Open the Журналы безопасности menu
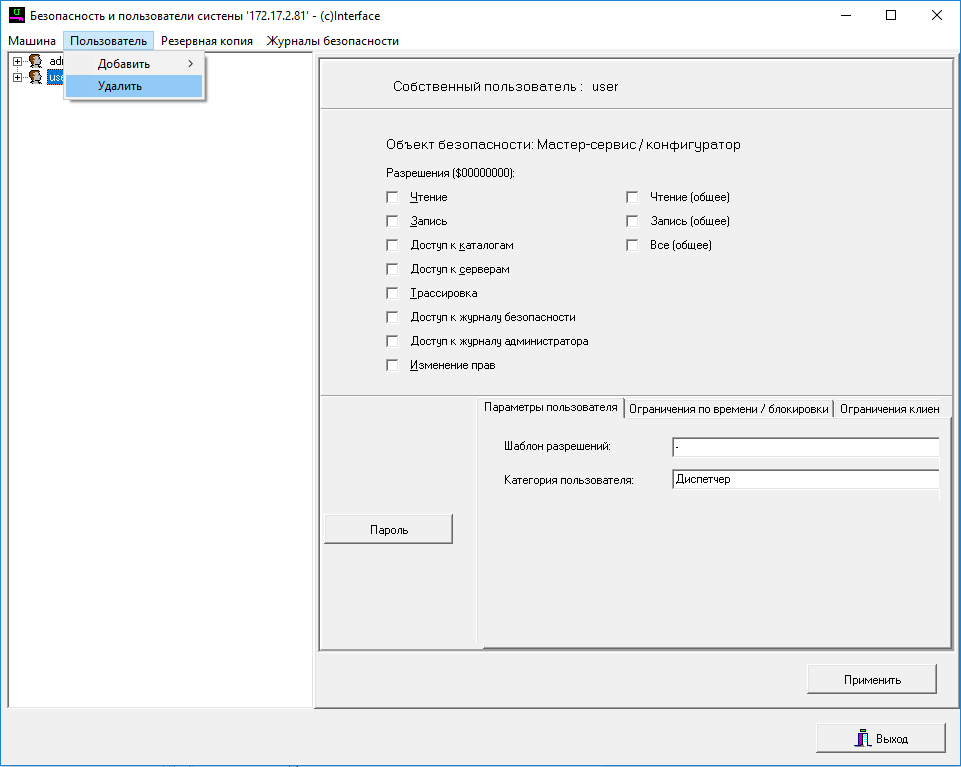This screenshot has width=961, height=767. pos(332,41)
